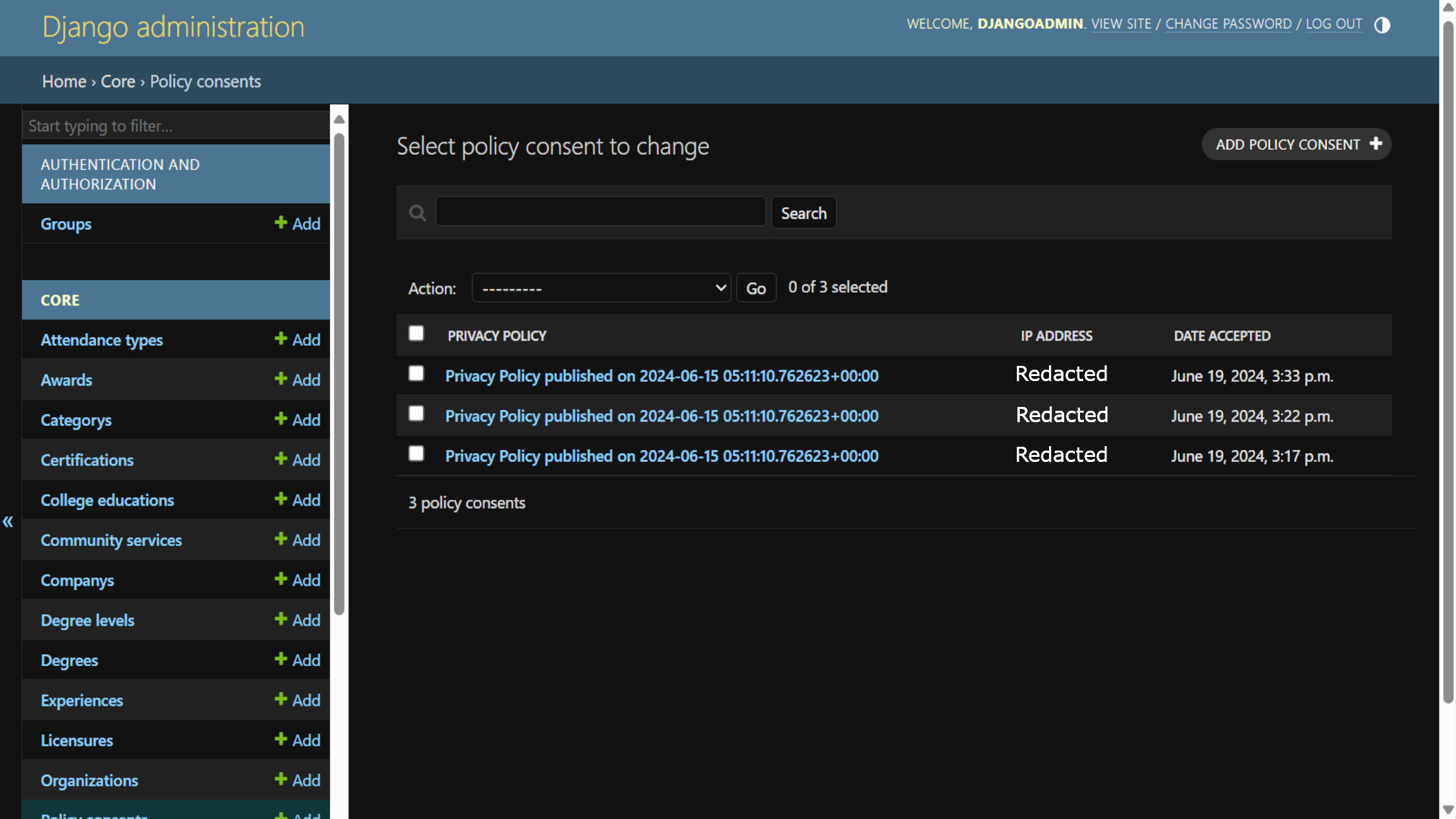Image resolution: width=1456 pixels, height=819 pixels.
Task: Open Companys in sidebar
Action: (77, 581)
